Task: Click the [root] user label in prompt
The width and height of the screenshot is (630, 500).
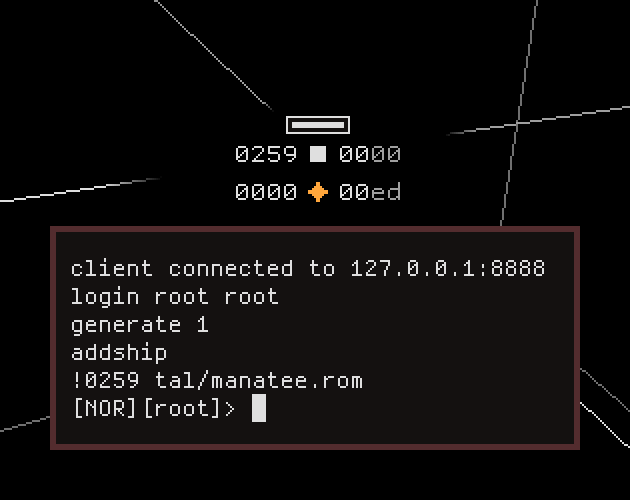Action: pos(182,408)
